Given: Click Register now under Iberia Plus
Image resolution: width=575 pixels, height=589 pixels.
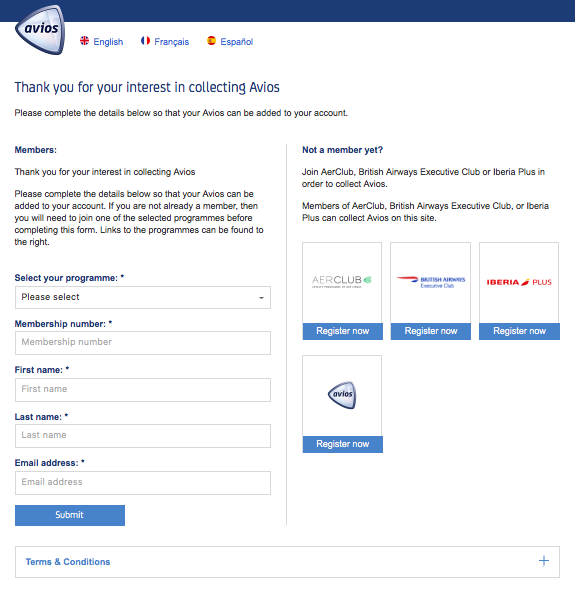Looking at the screenshot, I should pyautogui.click(x=519, y=331).
